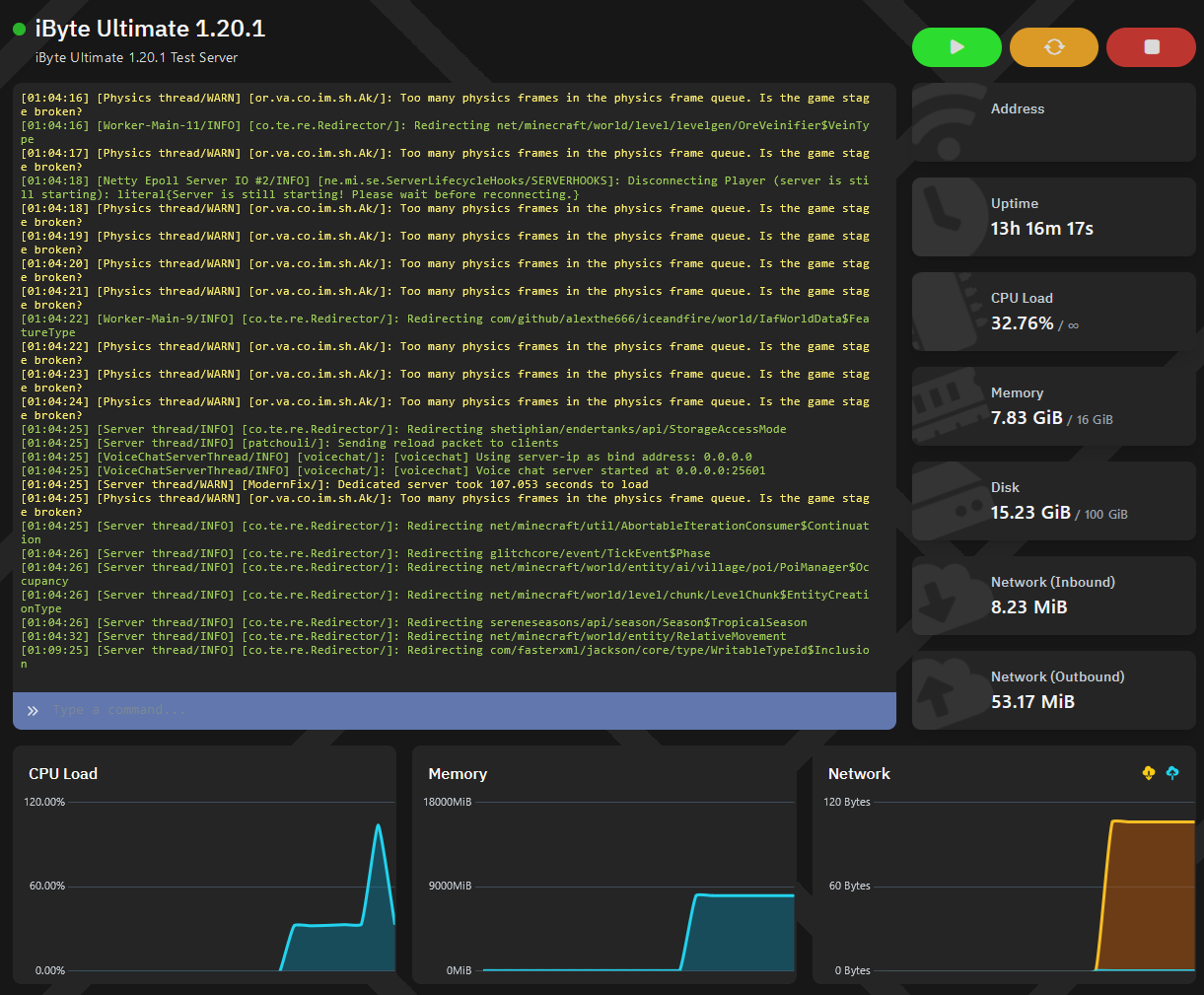Click the cyan outbound icon on Network chart
1204x995 pixels.
(1172, 773)
